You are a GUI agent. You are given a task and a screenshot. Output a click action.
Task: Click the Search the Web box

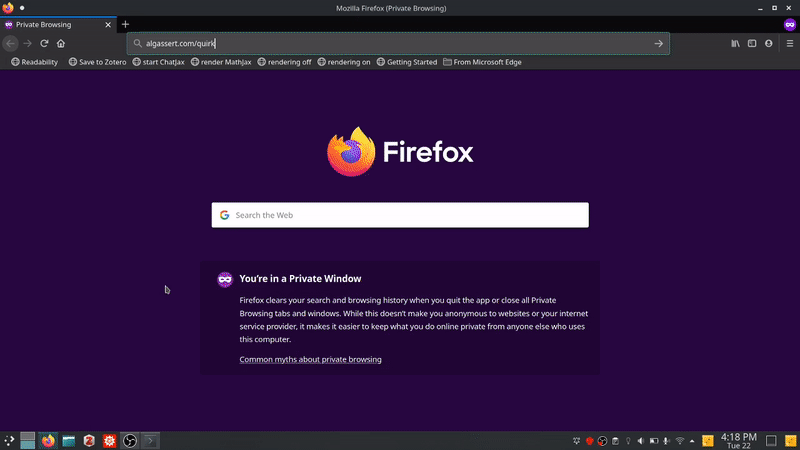point(400,215)
